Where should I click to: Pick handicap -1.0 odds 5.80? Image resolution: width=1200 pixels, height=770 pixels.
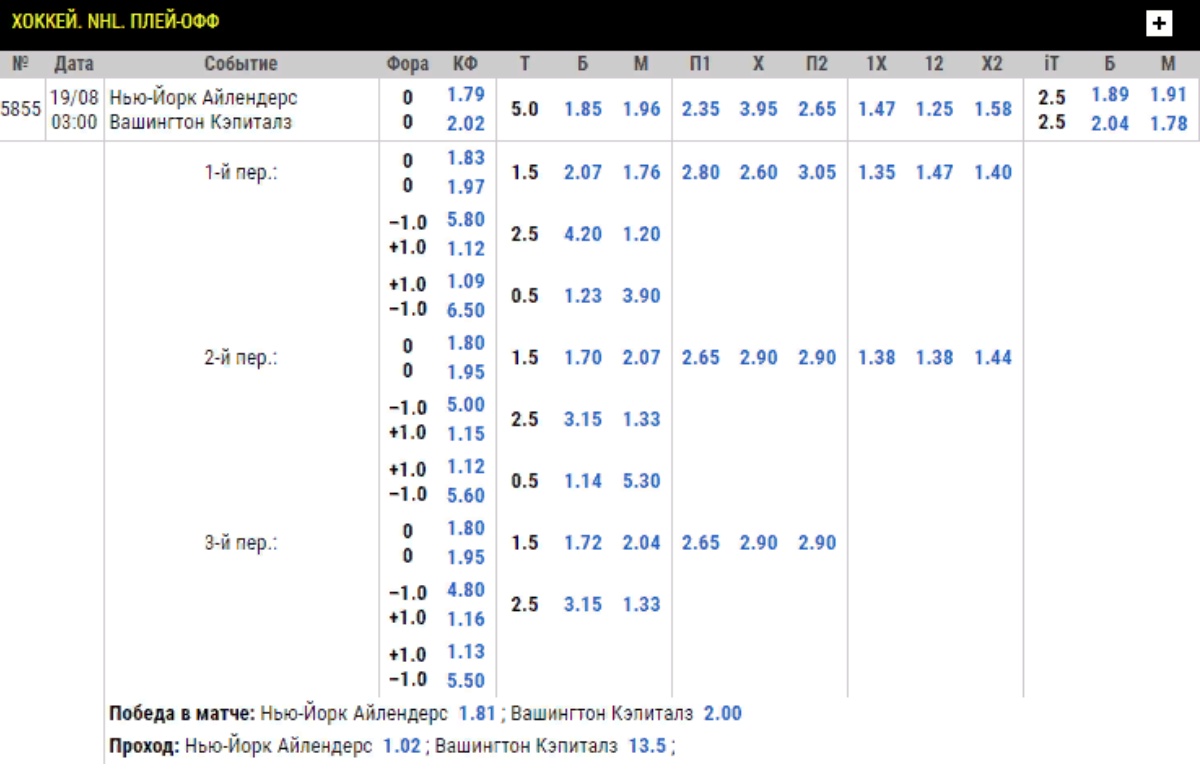point(466,220)
